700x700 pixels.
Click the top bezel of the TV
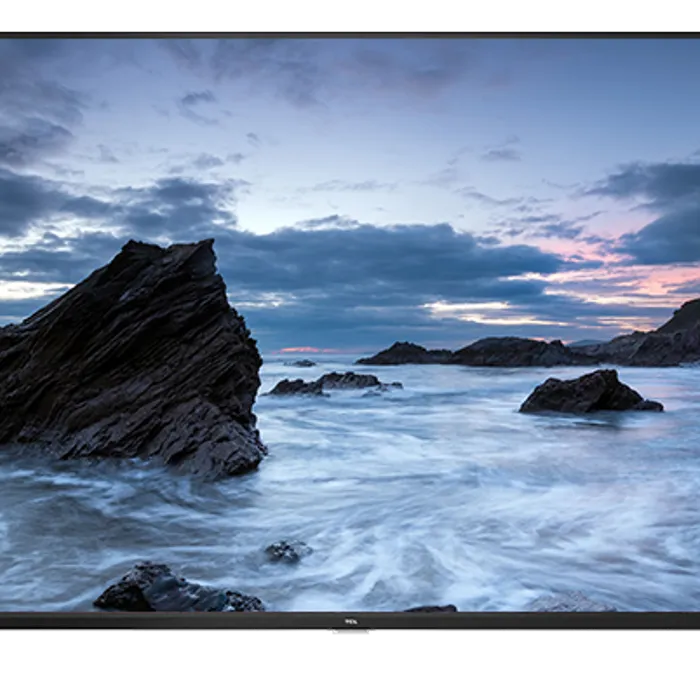[x=350, y=33]
